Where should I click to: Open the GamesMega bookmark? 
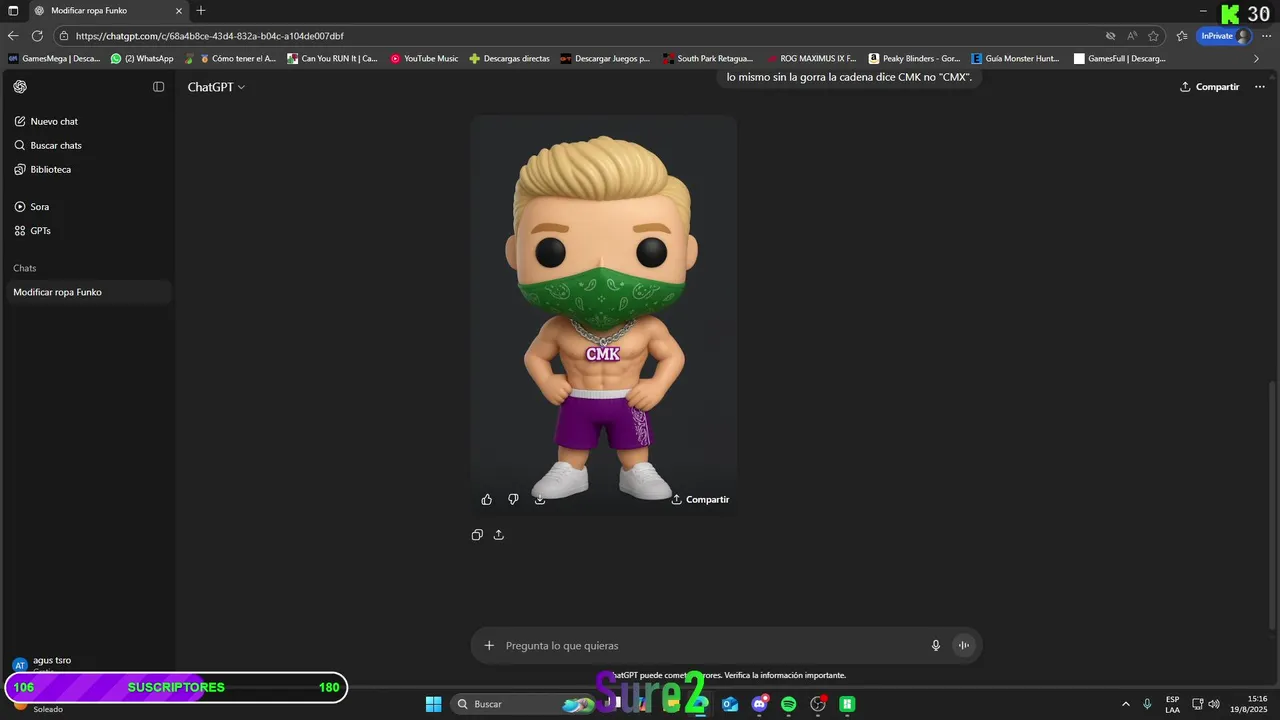coord(54,59)
